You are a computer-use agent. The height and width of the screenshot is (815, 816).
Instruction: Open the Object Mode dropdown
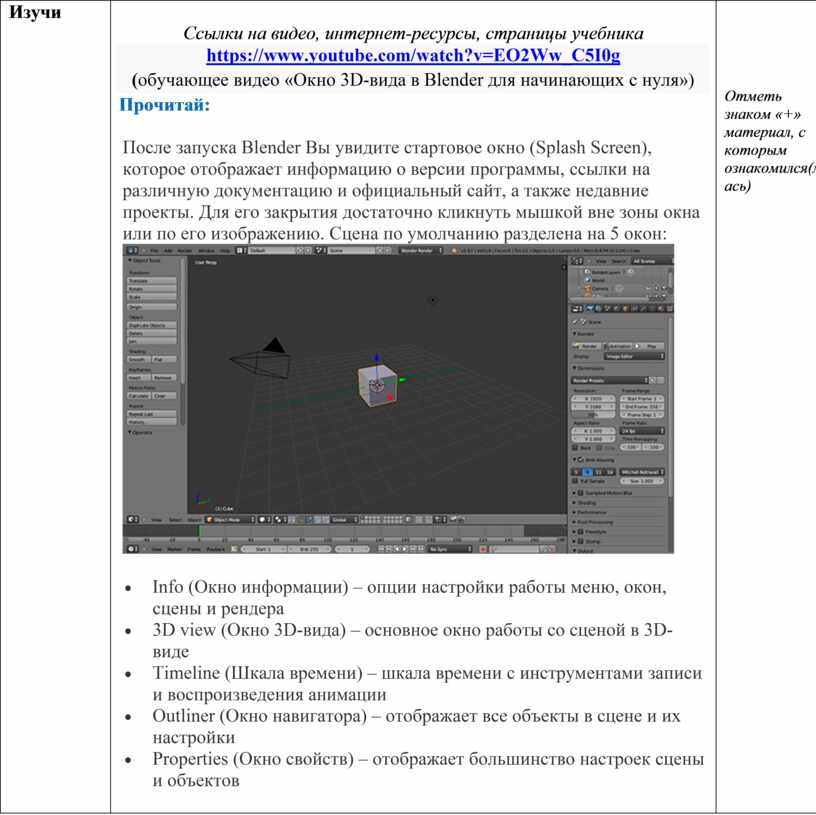click(x=230, y=519)
